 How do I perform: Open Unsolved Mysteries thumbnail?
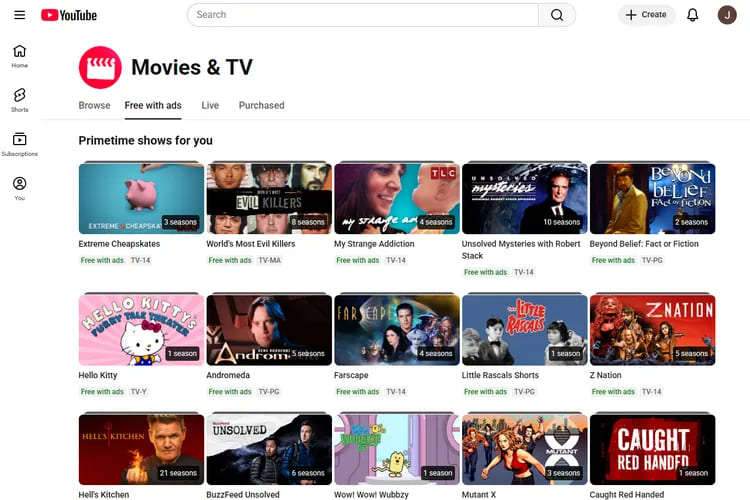click(x=524, y=199)
